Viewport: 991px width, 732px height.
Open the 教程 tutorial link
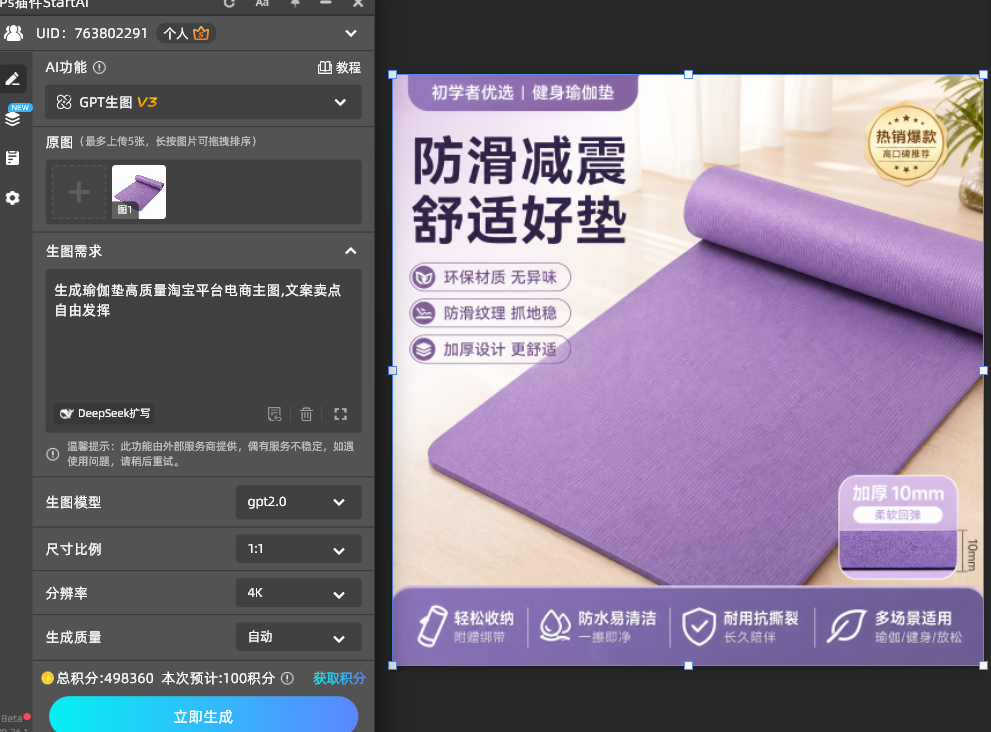pyautogui.click(x=339, y=68)
